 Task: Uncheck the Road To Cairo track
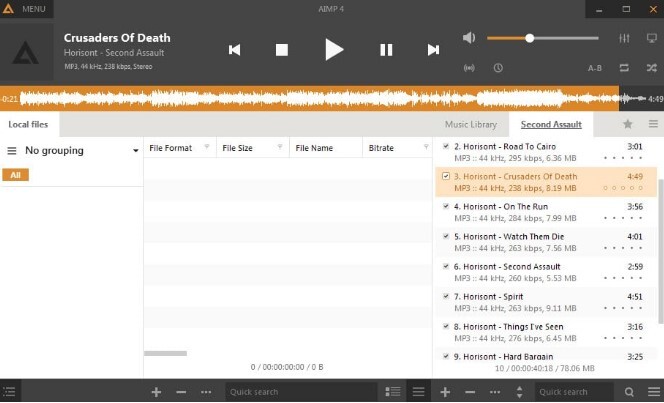click(x=446, y=146)
